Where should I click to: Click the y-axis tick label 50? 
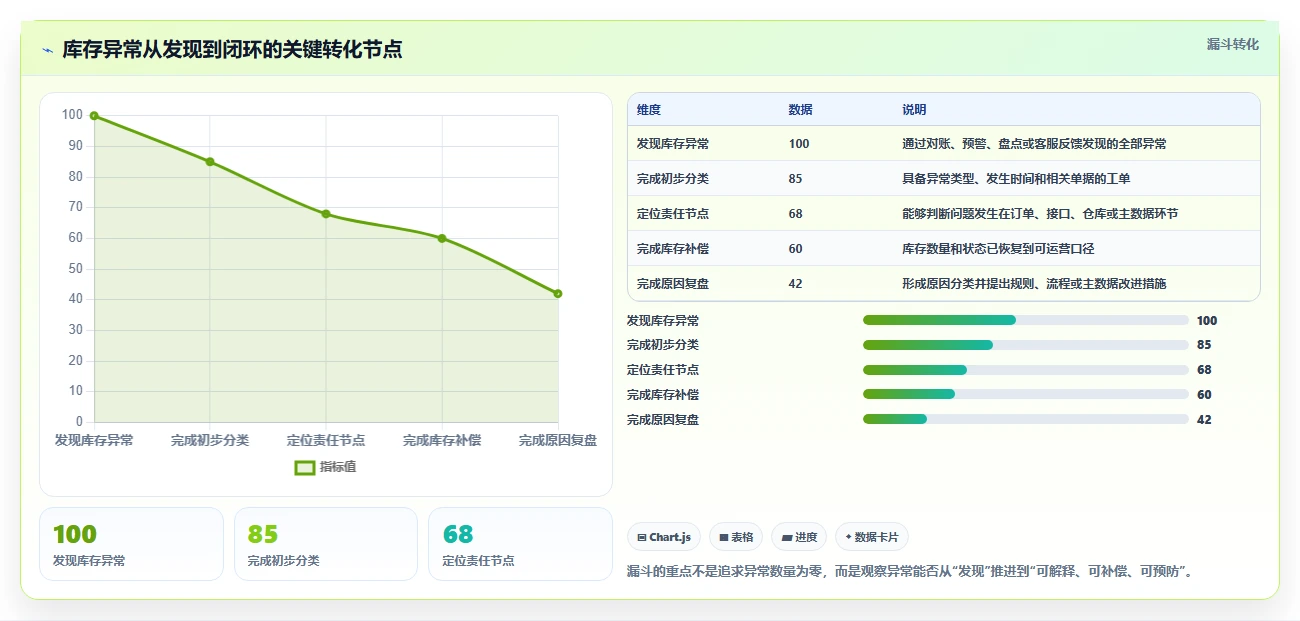75,269
